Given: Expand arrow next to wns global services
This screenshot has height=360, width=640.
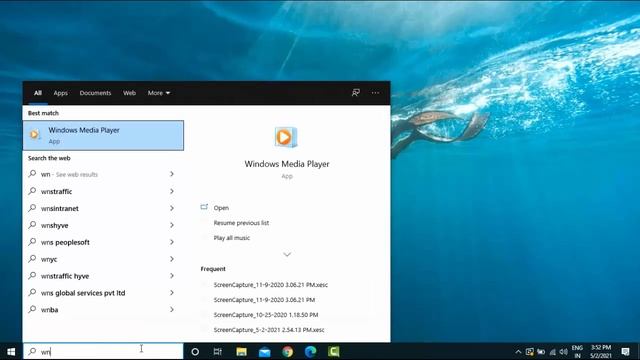Looking at the screenshot, I should click(172, 293).
